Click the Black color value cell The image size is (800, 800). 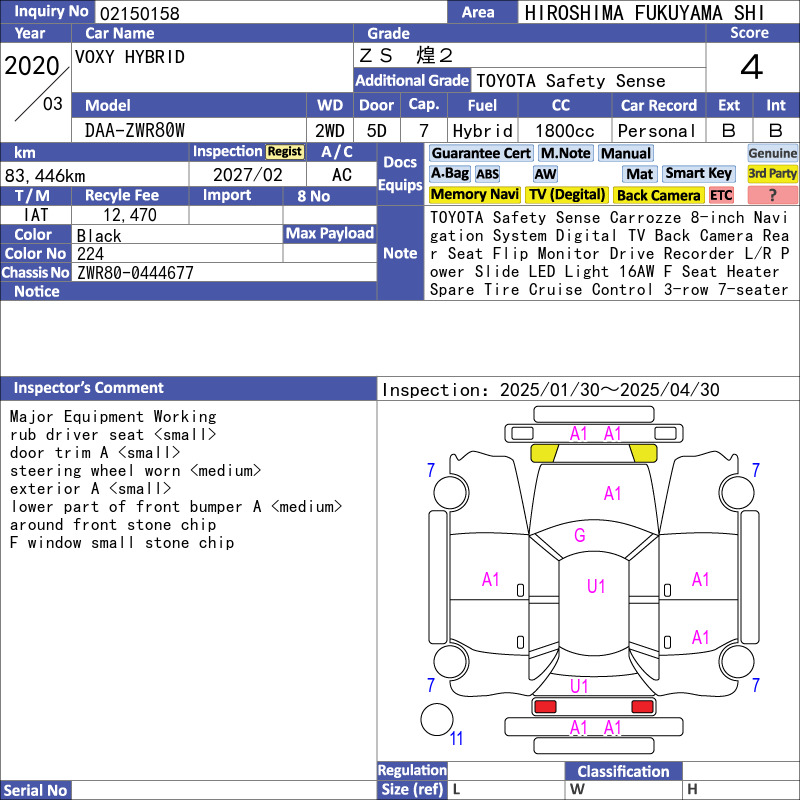click(x=178, y=235)
